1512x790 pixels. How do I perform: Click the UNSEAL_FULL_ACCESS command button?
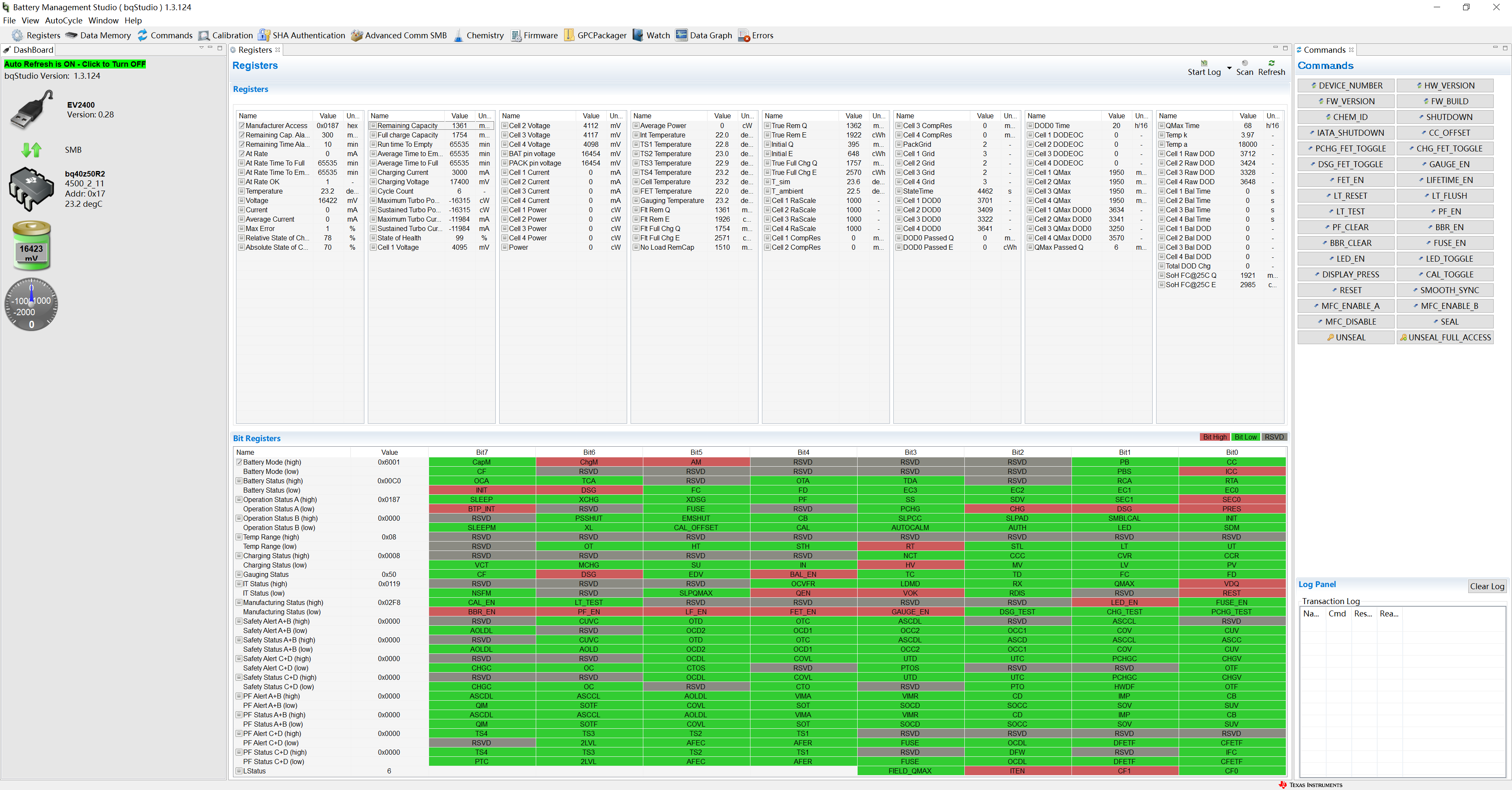[1445, 338]
